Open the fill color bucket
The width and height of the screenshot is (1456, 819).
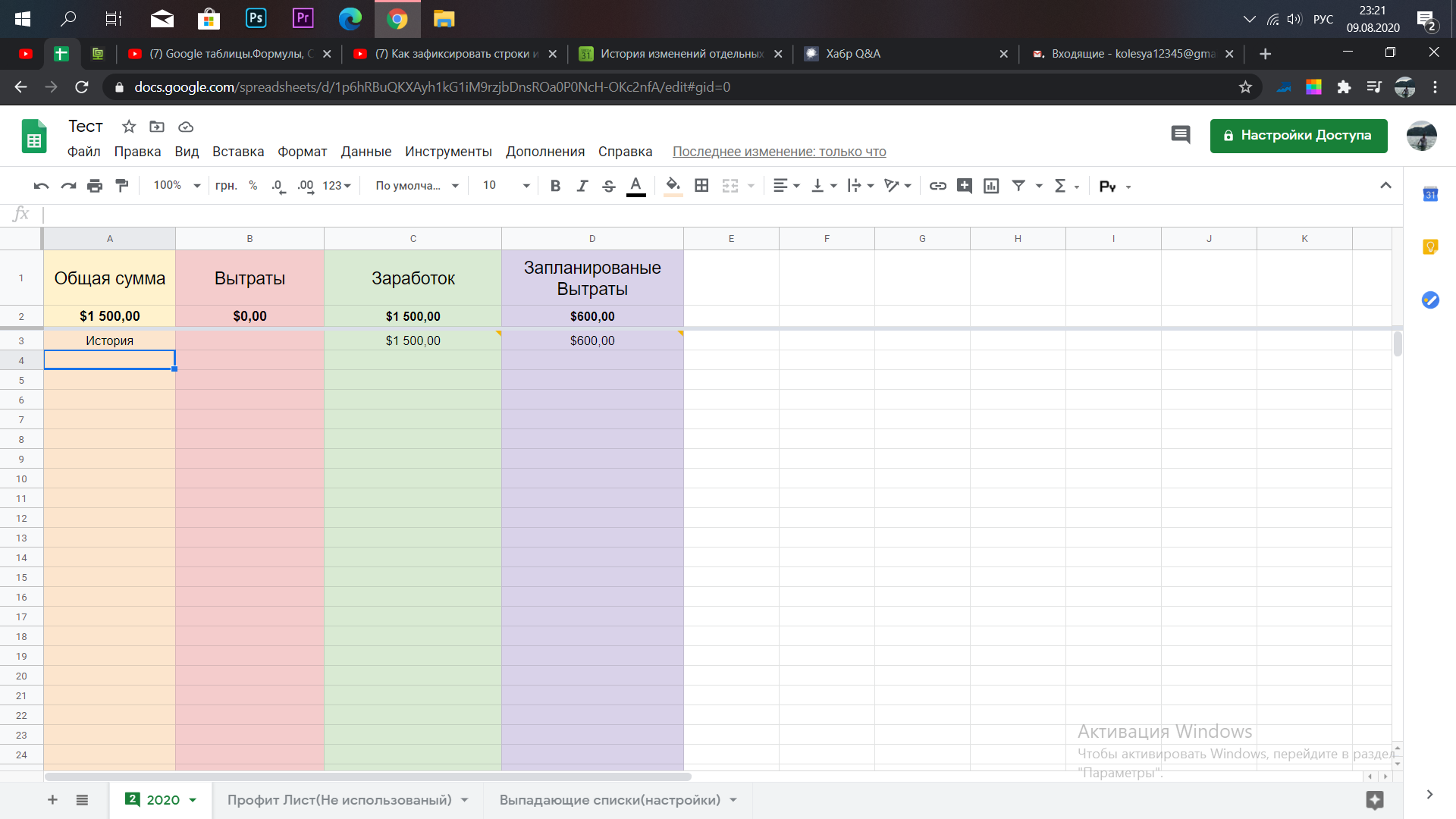673,186
